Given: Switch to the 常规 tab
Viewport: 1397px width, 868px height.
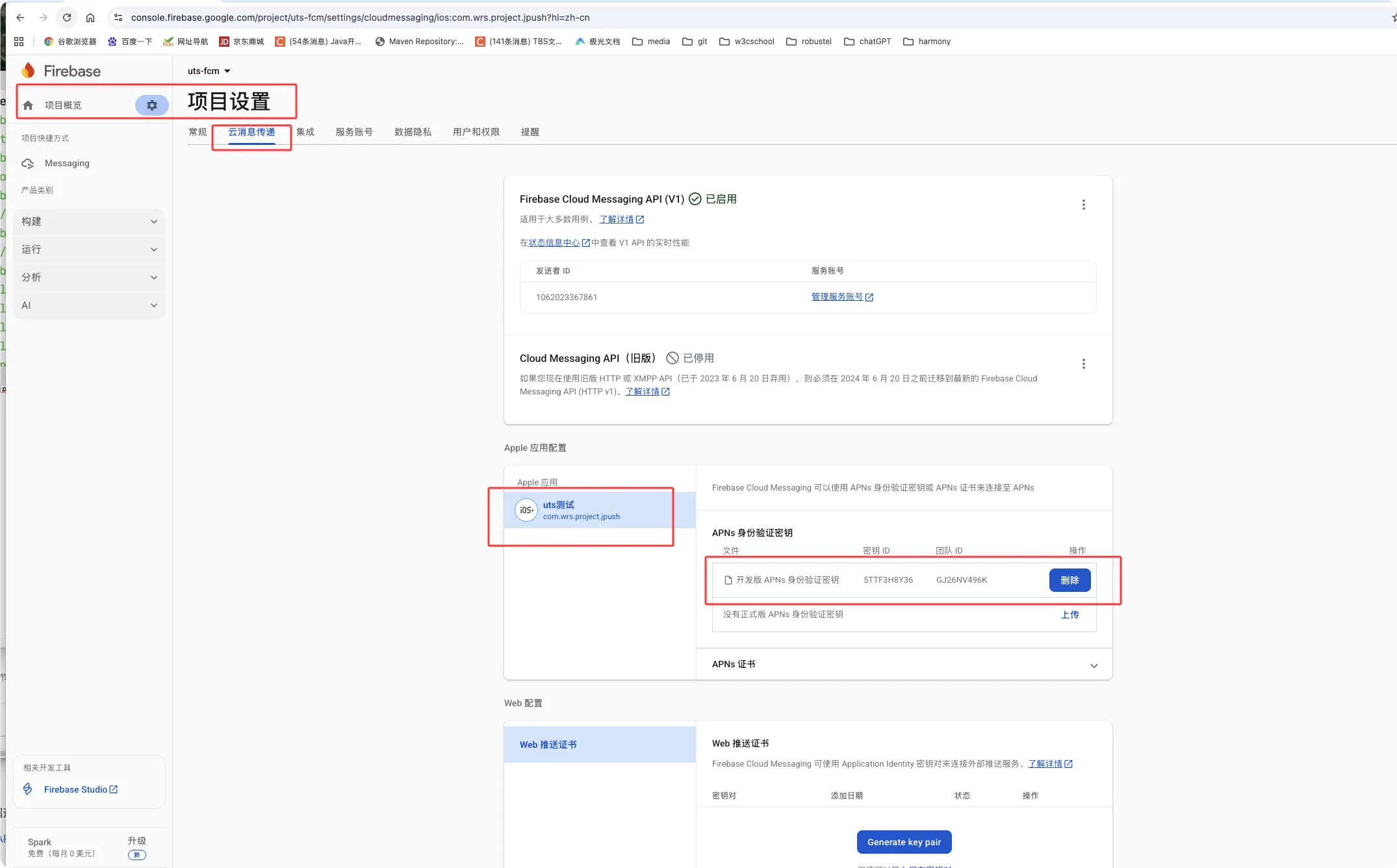Looking at the screenshot, I should click(198, 132).
